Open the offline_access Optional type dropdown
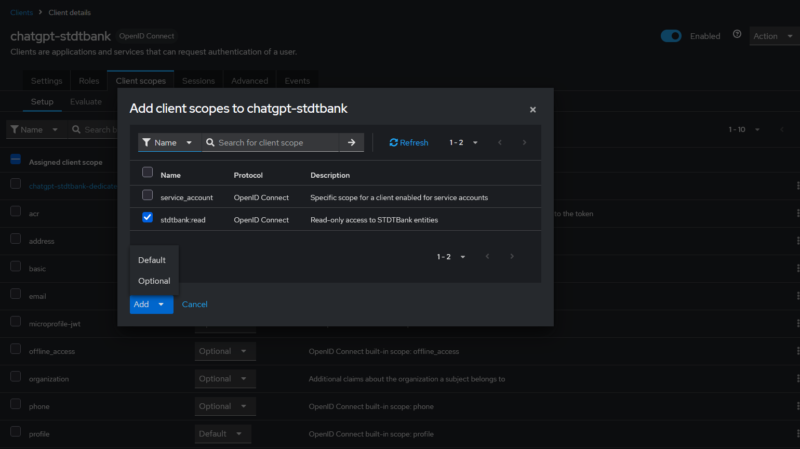 click(x=224, y=351)
